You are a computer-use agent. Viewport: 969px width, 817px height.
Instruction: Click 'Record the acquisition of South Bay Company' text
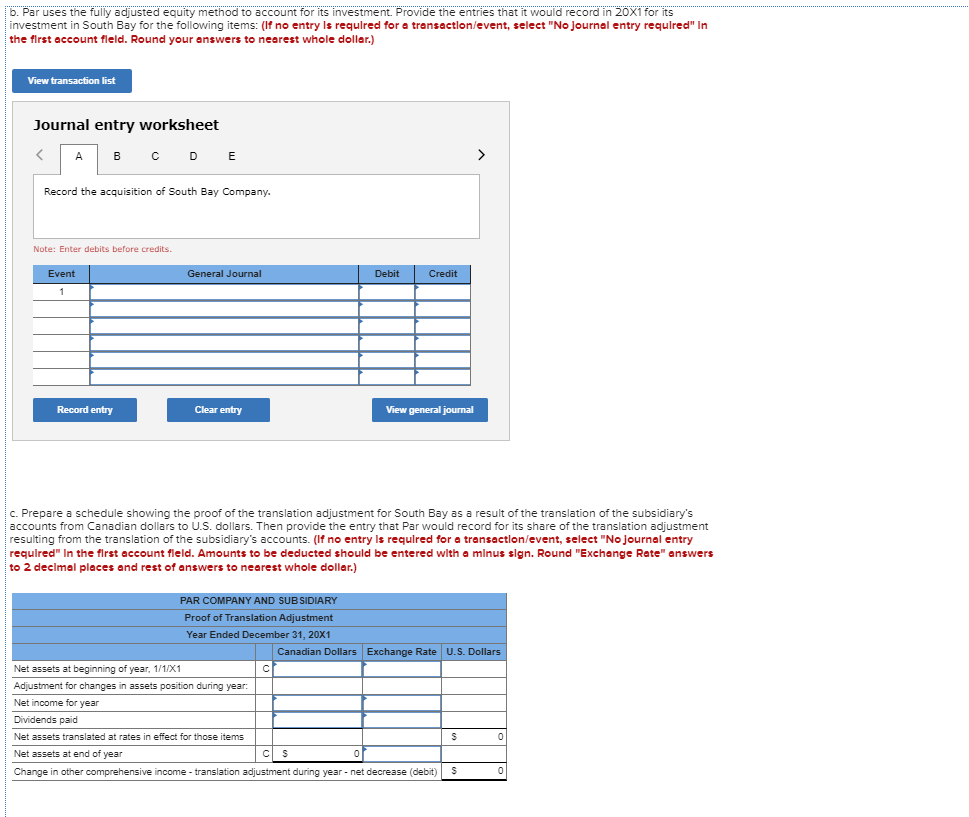point(157,192)
